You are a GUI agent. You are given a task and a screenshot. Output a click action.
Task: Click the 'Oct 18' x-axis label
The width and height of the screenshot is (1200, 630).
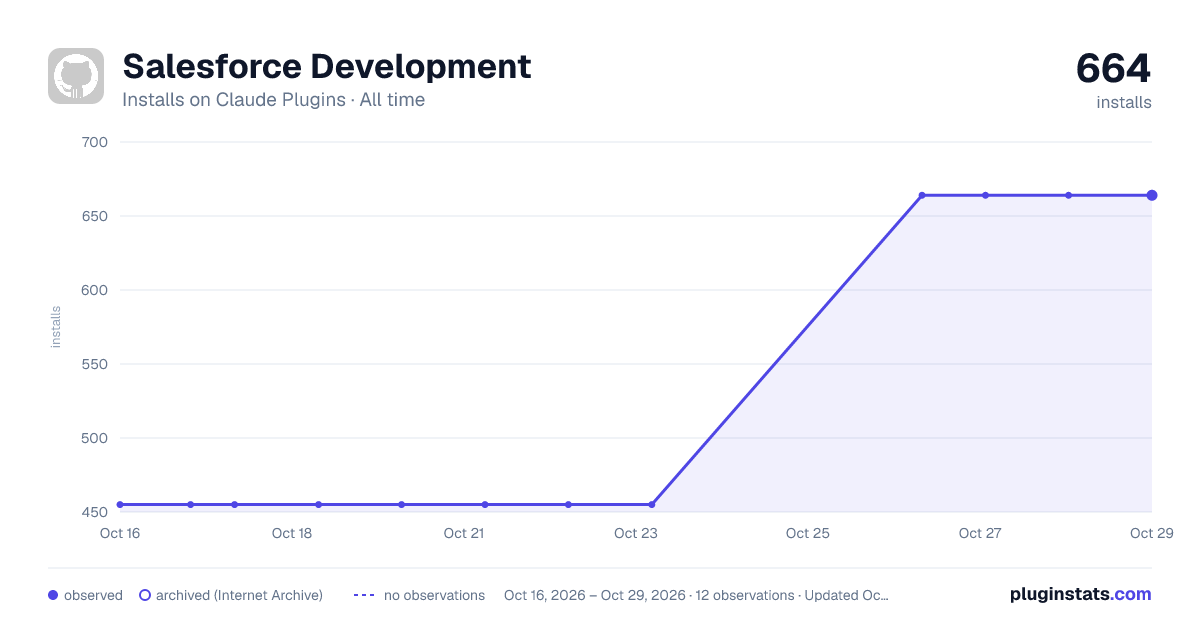click(292, 533)
